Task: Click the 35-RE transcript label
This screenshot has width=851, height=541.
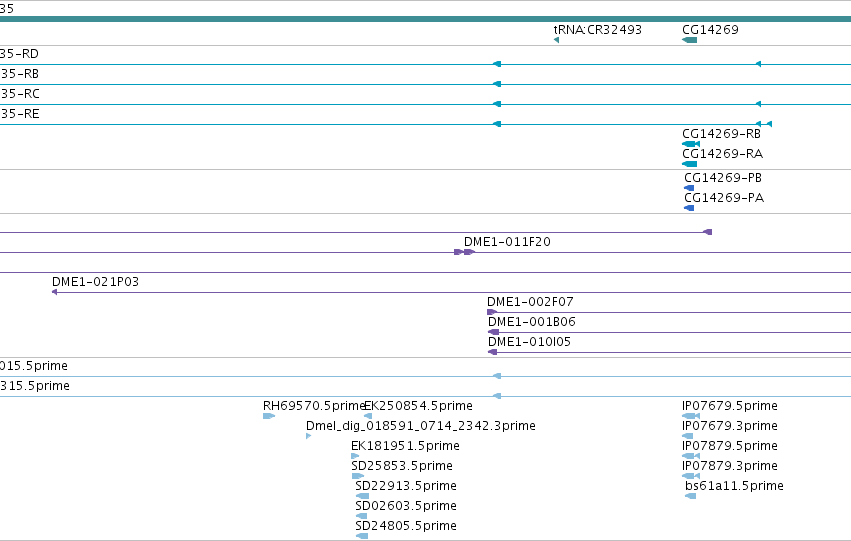Action: pyautogui.click(x=20, y=114)
